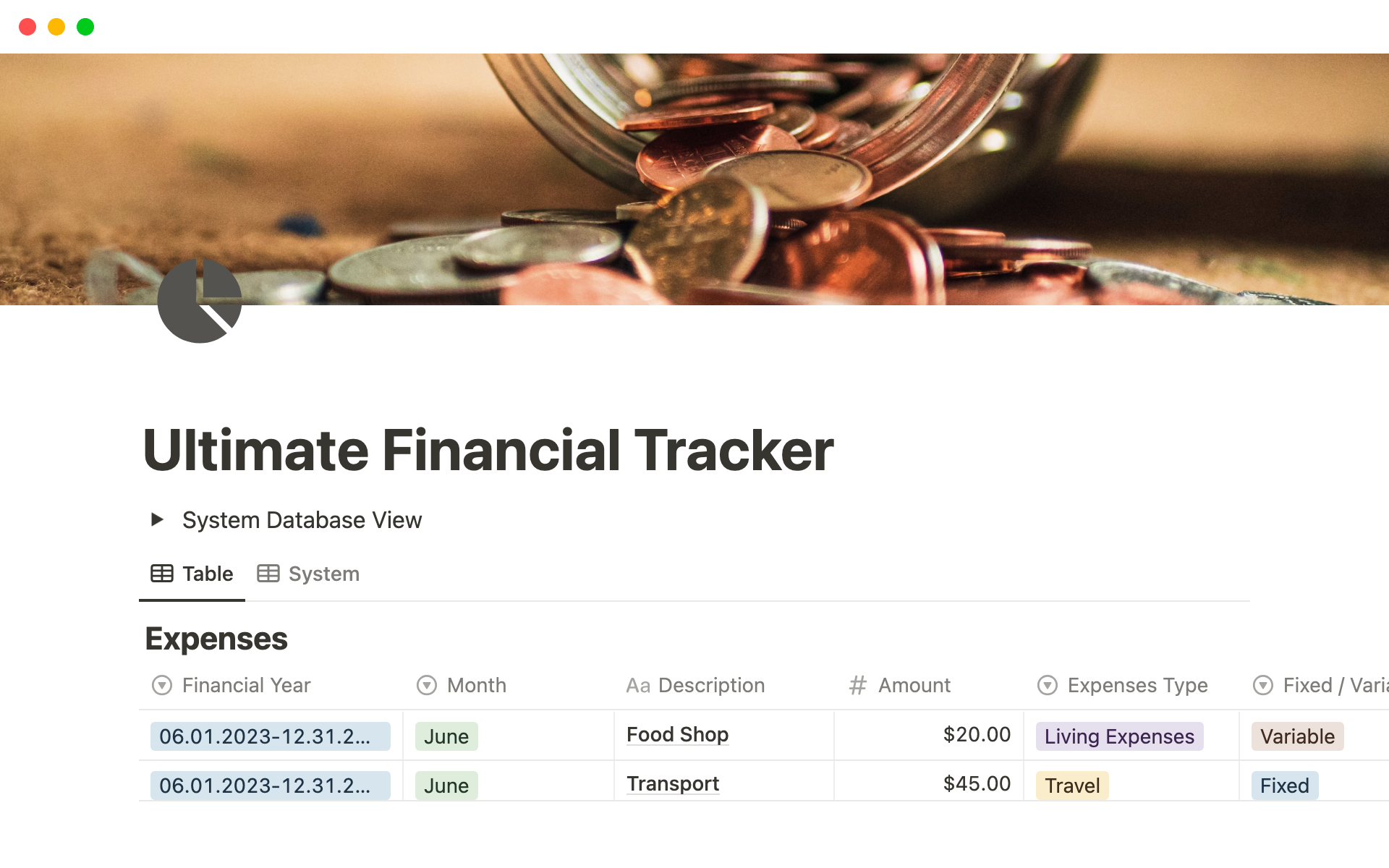Open the Variable tag dropdown

pos(1297,736)
